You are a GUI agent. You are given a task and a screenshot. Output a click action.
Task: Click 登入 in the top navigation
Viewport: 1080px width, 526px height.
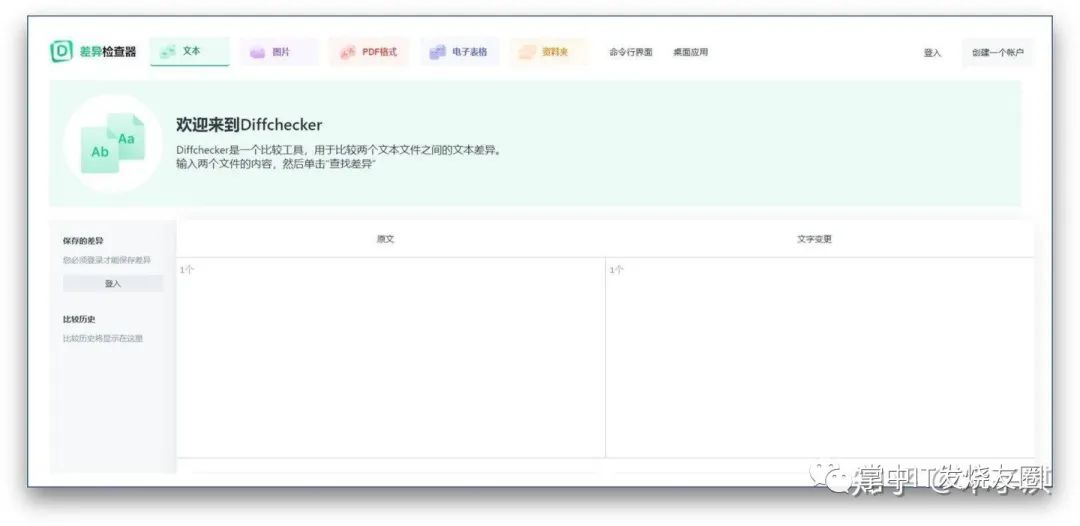coord(932,53)
